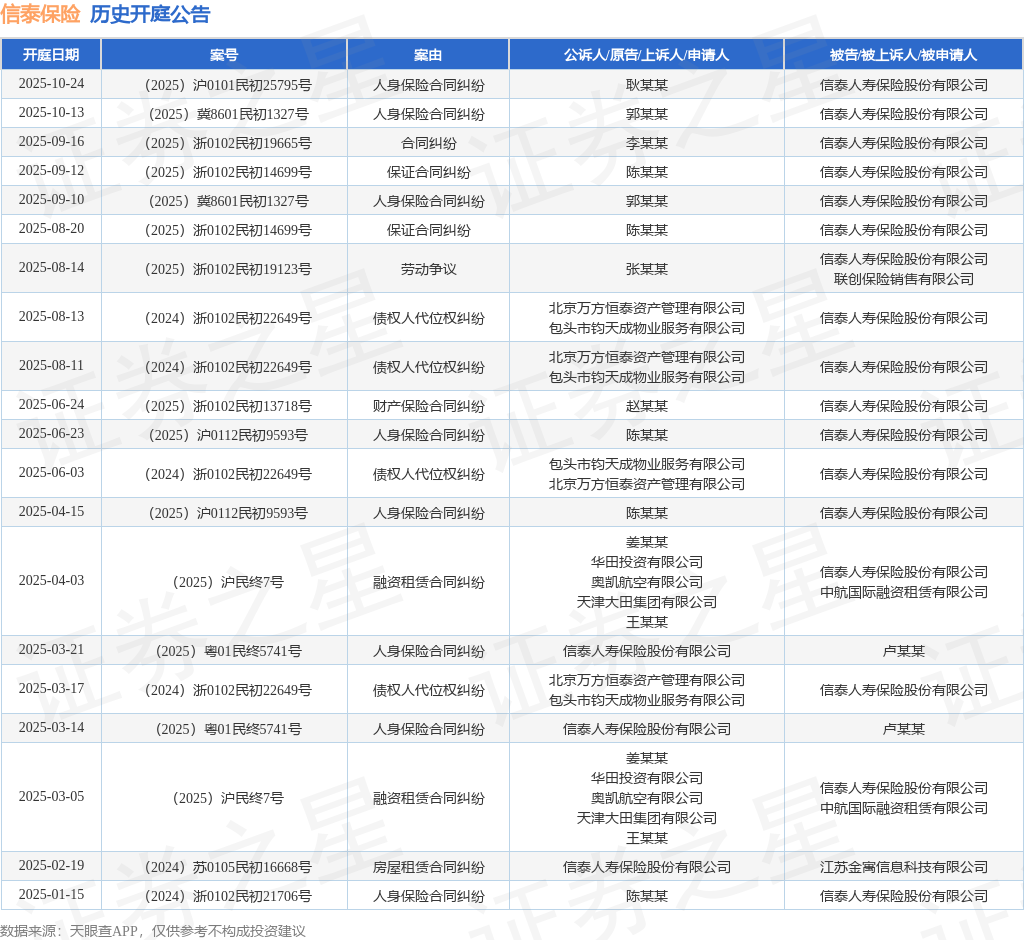1024x940 pixels.
Task: Click date cell 2025-06-03
Action: pos(51,472)
